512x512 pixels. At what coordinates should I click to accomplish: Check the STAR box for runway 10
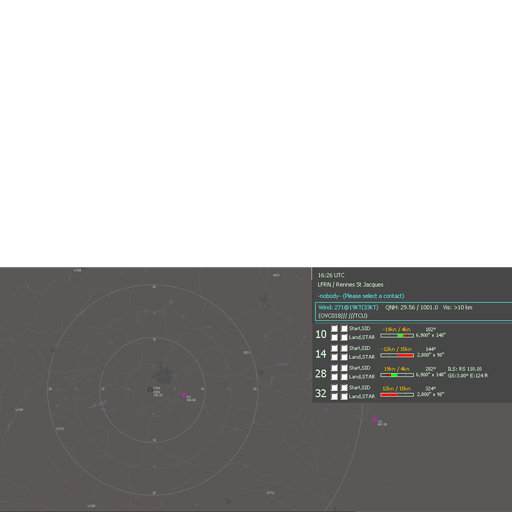[344, 338]
